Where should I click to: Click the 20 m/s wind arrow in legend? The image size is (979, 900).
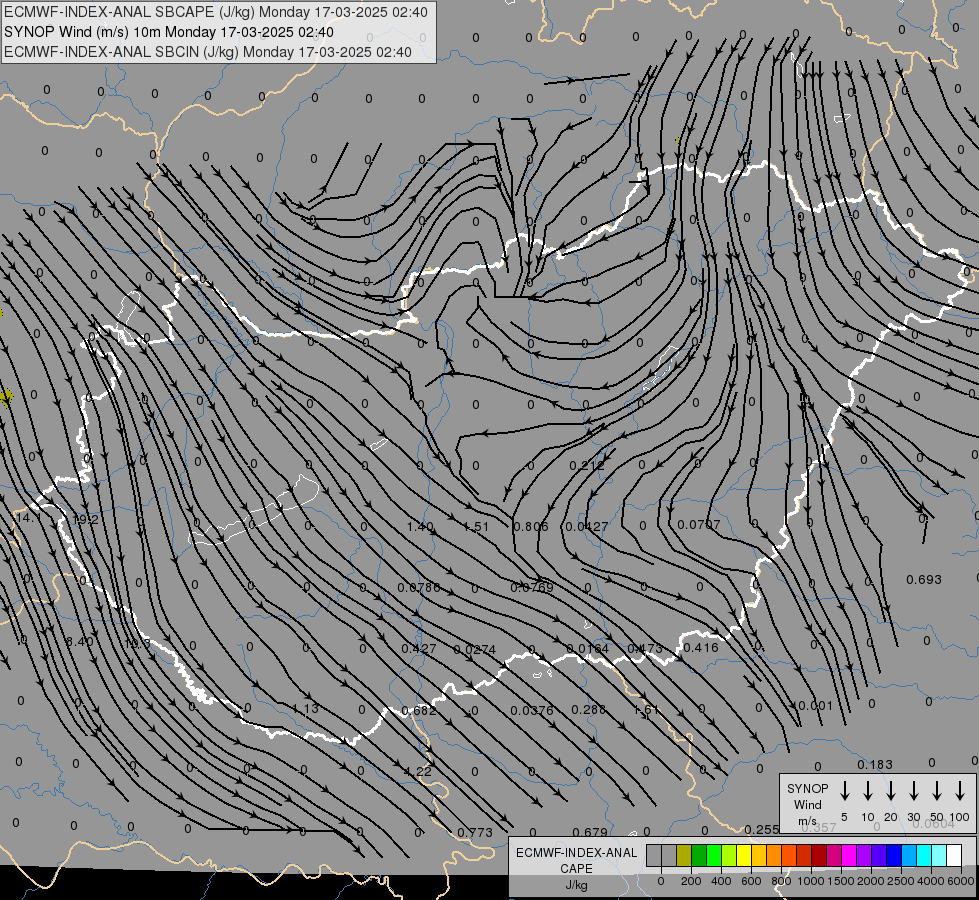tap(890, 791)
